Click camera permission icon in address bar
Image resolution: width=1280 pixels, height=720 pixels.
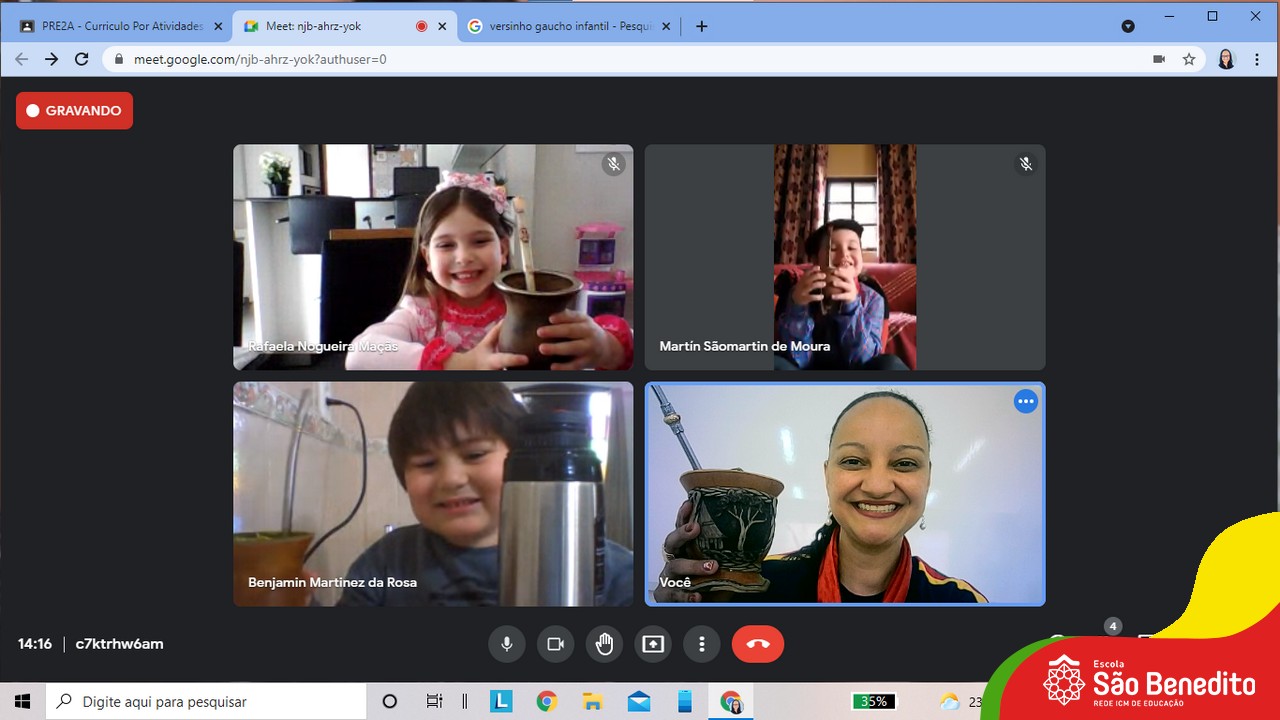[1159, 59]
